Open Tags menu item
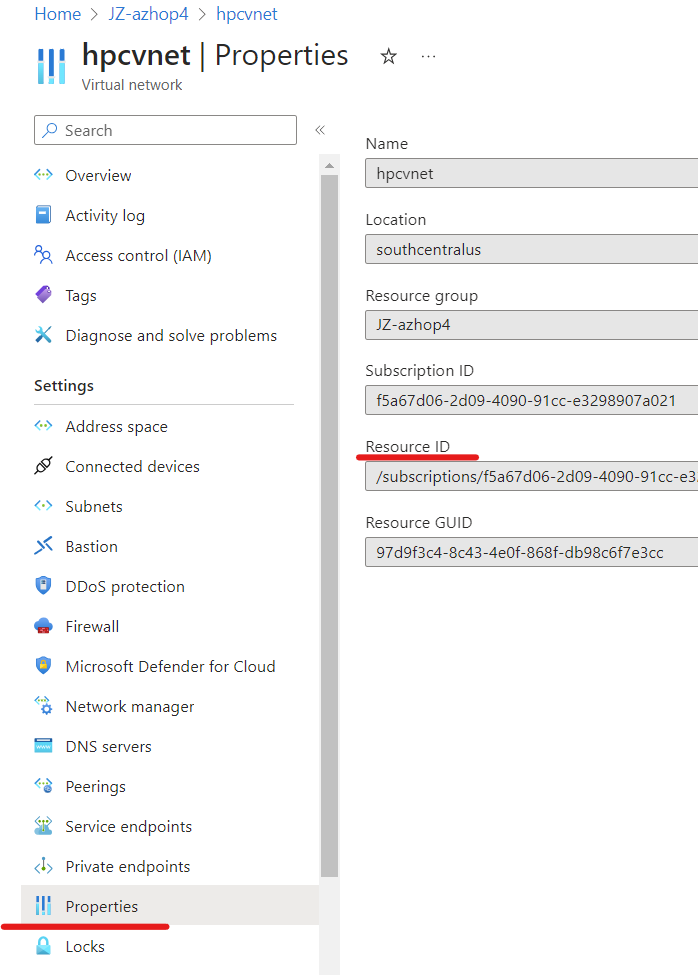Image resolution: width=698 pixels, height=975 pixels. (170, 294)
